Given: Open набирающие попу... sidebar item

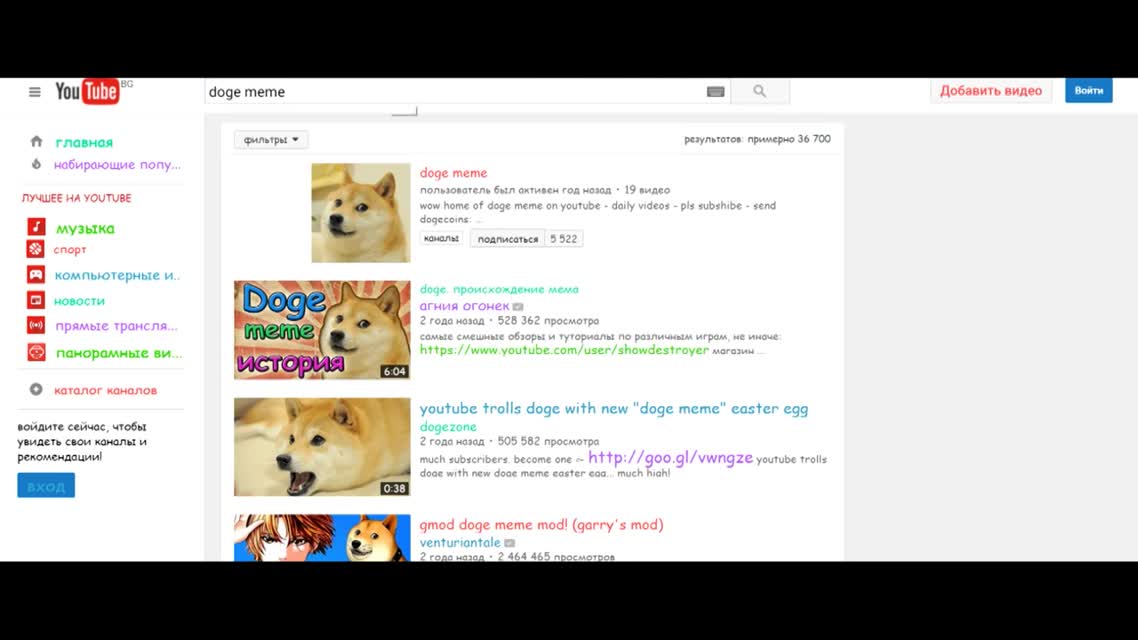Looking at the screenshot, I should 117,165.
